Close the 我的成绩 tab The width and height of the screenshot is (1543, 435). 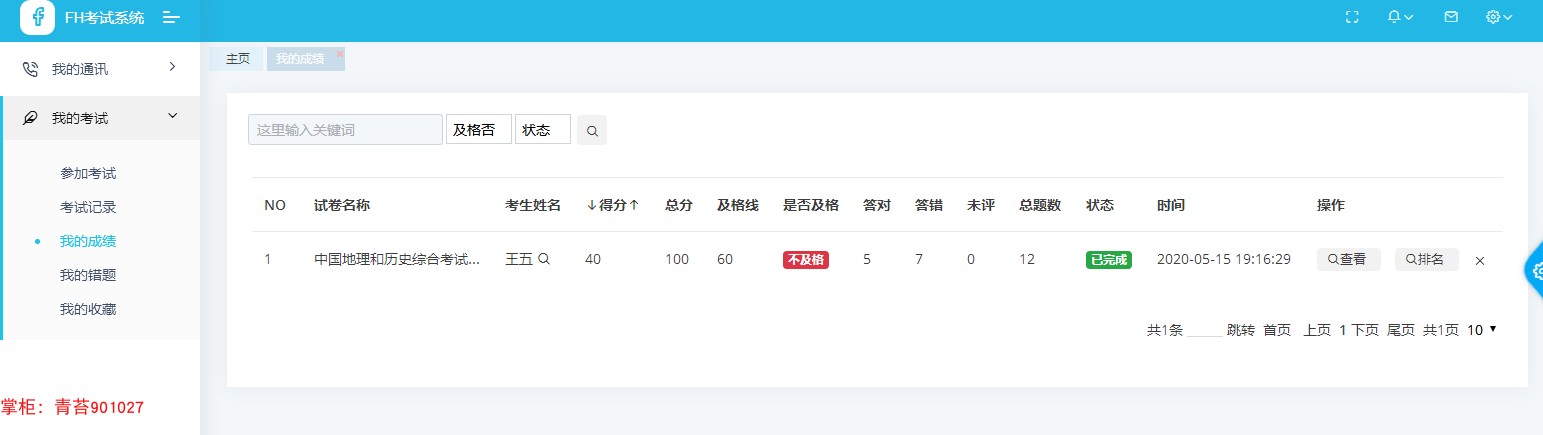(340, 53)
